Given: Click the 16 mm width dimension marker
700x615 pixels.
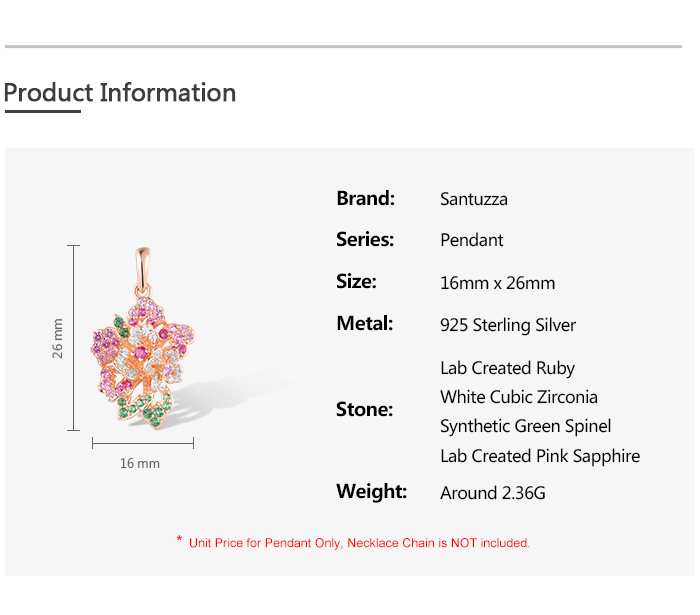Looking at the screenshot, I should click(140, 463).
